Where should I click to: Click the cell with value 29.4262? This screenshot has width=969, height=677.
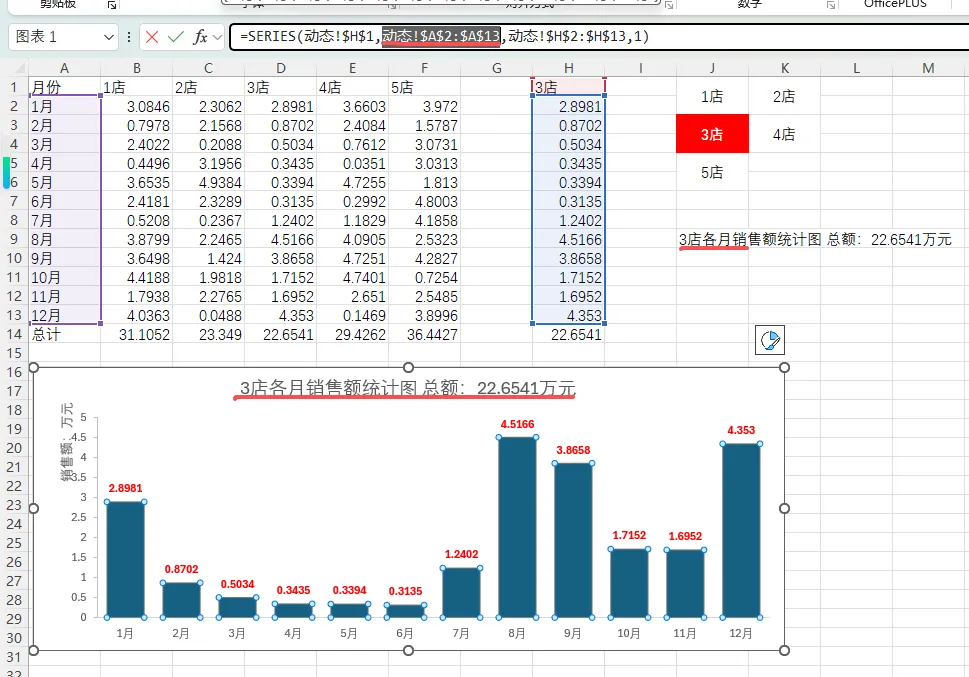352,334
